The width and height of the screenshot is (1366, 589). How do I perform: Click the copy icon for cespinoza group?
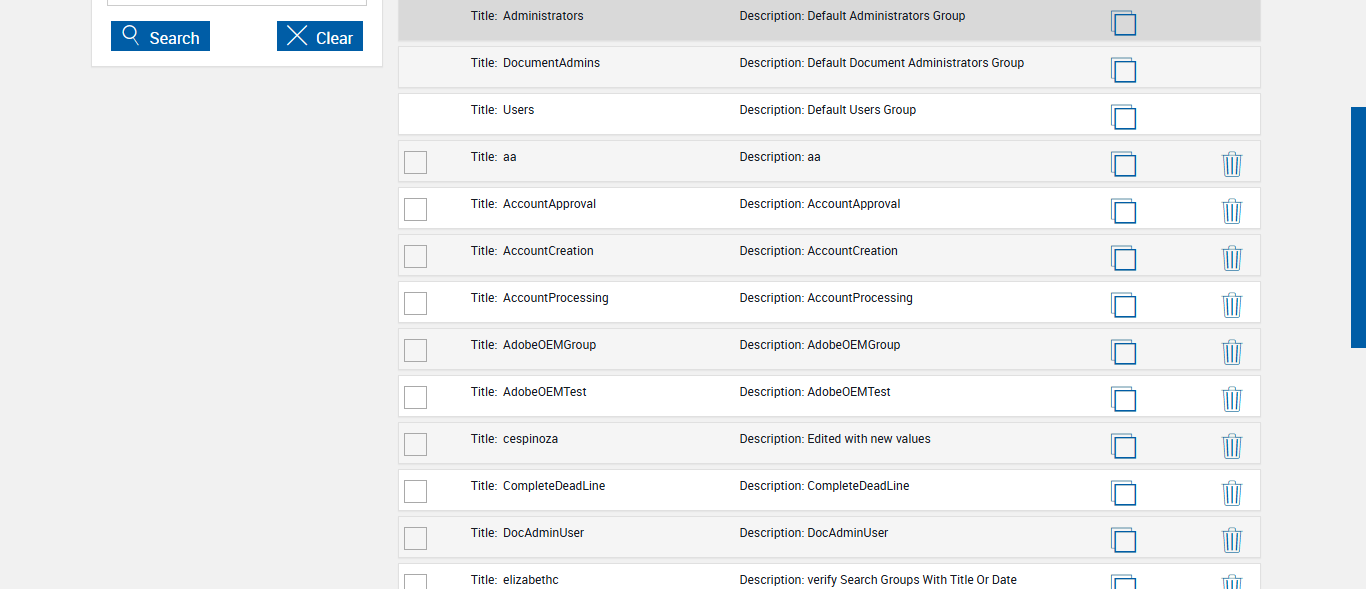1124,446
